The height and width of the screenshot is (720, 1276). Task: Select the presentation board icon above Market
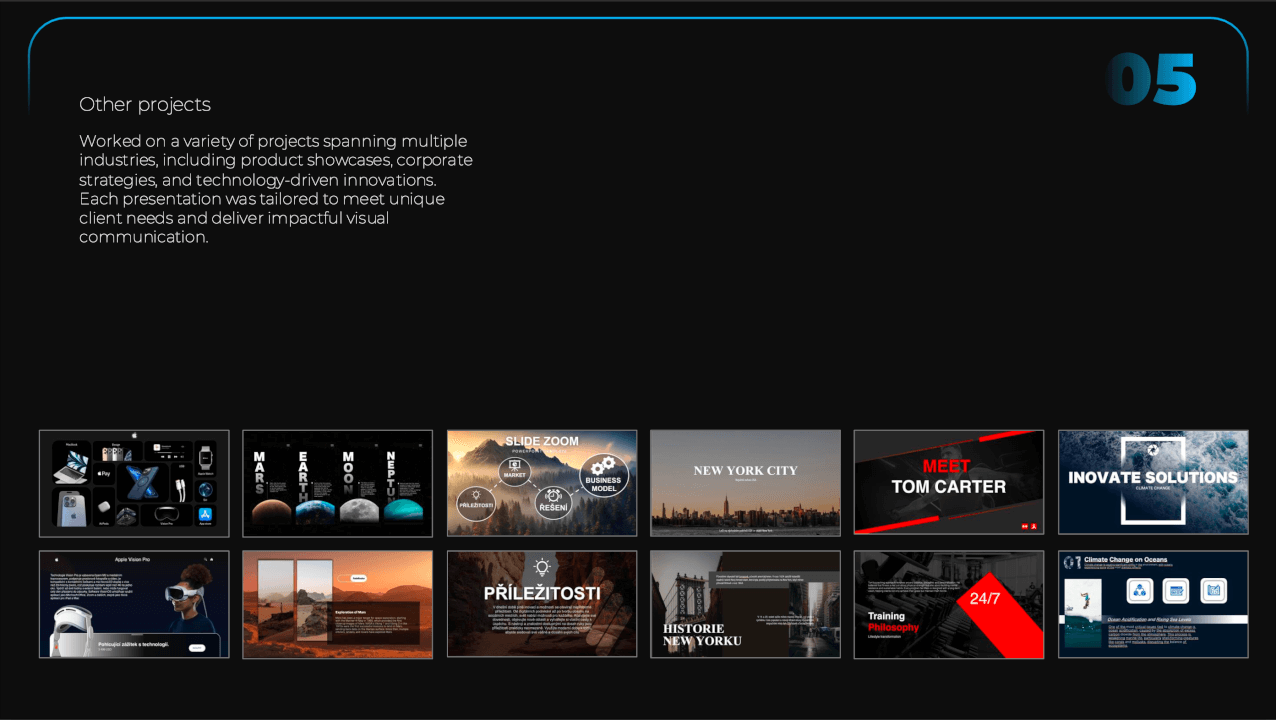[x=515, y=465]
